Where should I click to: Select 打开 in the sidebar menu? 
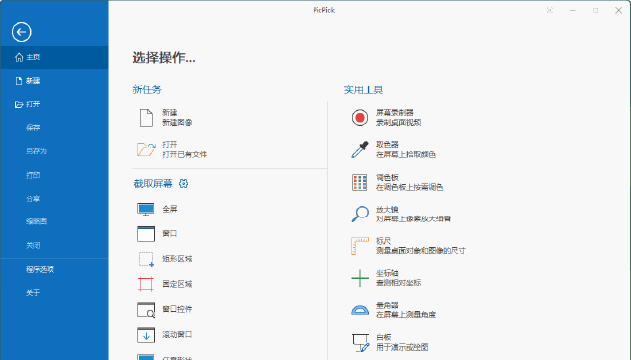click(x=54, y=104)
